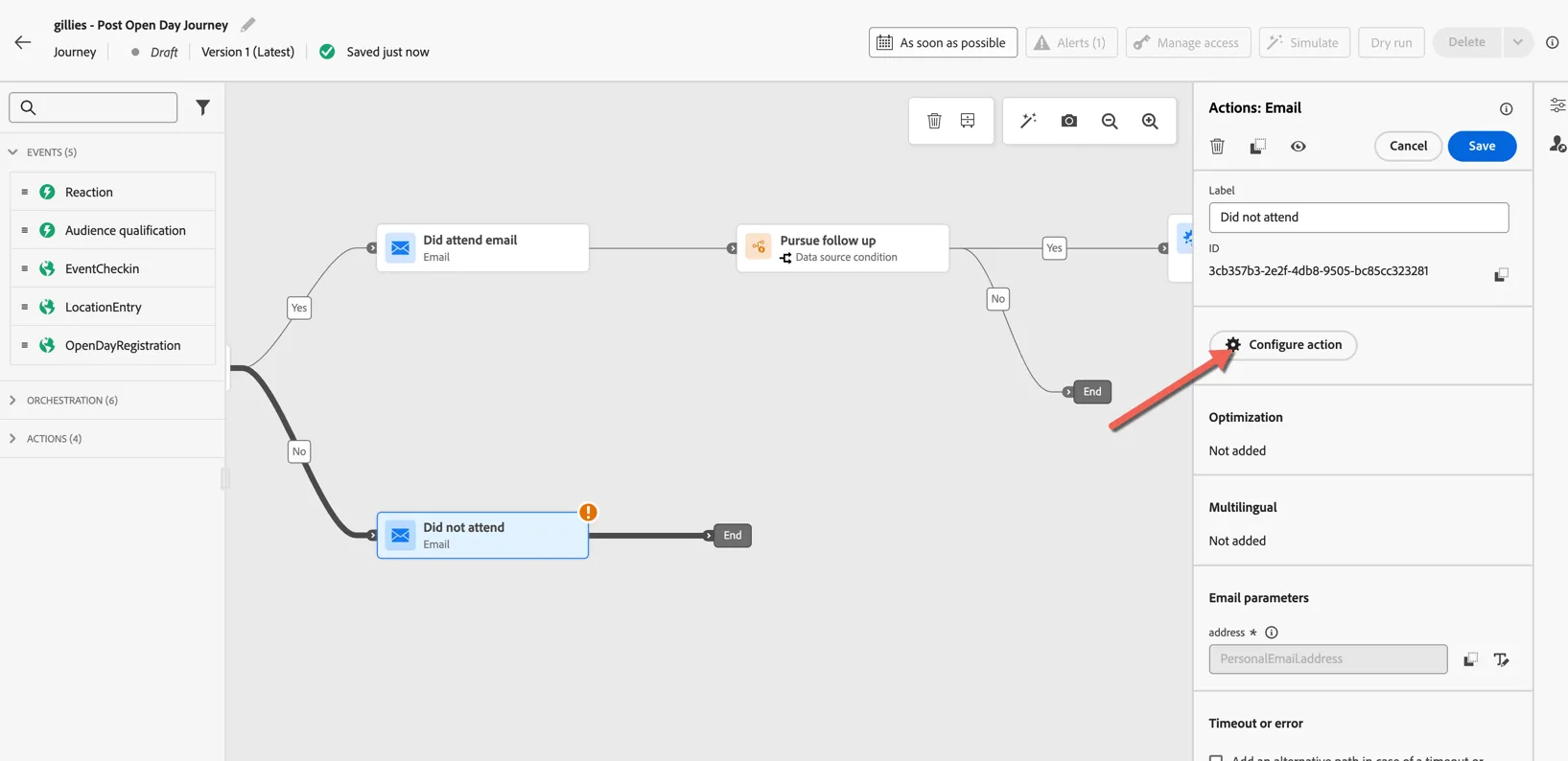Select the LocationEntry event
Image resolution: width=1568 pixels, height=761 pixels.
tap(113, 307)
